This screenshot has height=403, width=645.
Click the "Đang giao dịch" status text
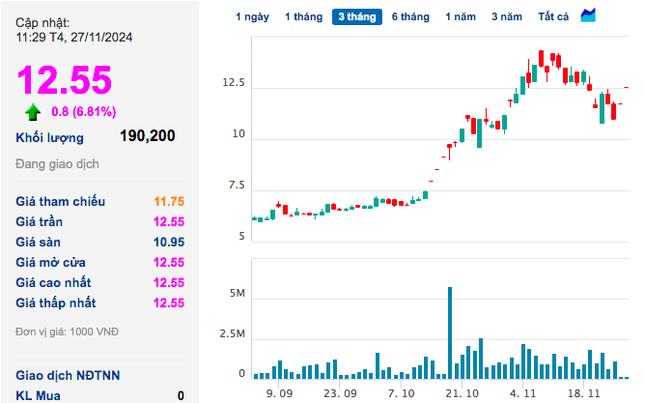click(x=57, y=164)
